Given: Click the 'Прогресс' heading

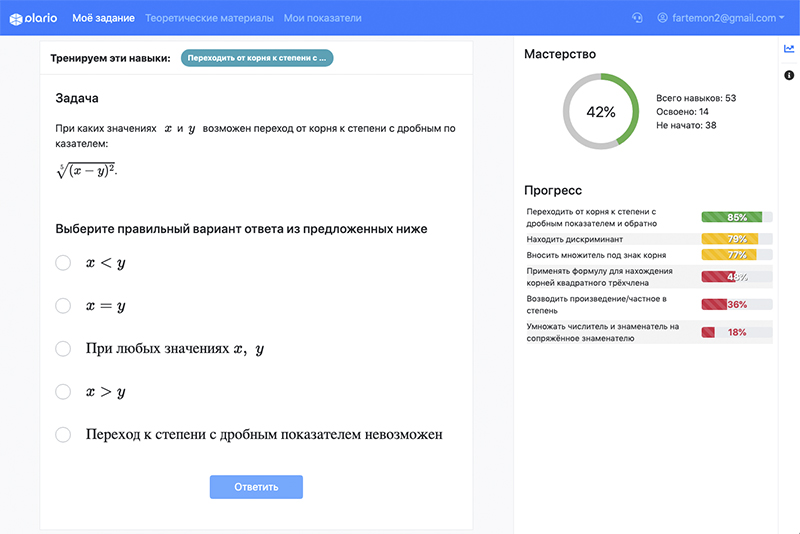Looking at the screenshot, I should 553,190.
